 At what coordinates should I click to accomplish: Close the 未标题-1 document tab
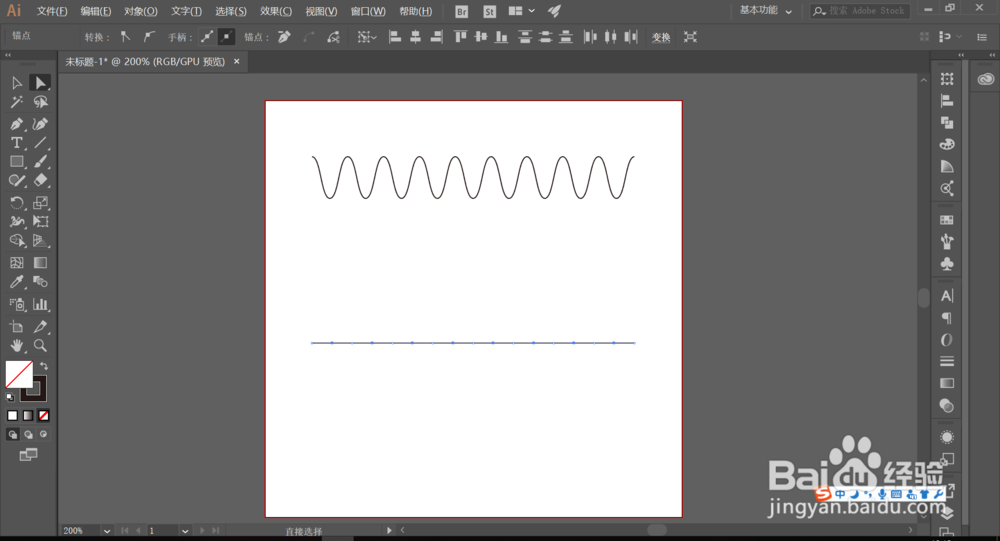[x=237, y=61]
